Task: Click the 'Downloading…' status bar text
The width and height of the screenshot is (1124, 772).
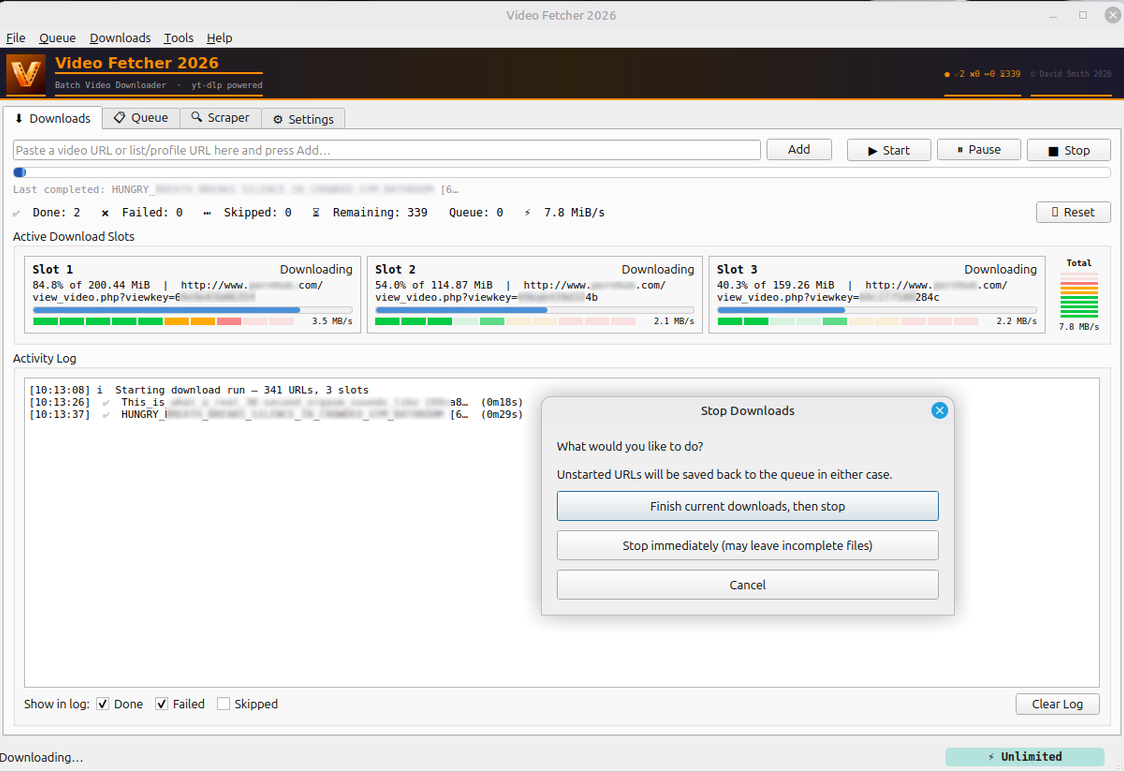Action: (42, 758)
